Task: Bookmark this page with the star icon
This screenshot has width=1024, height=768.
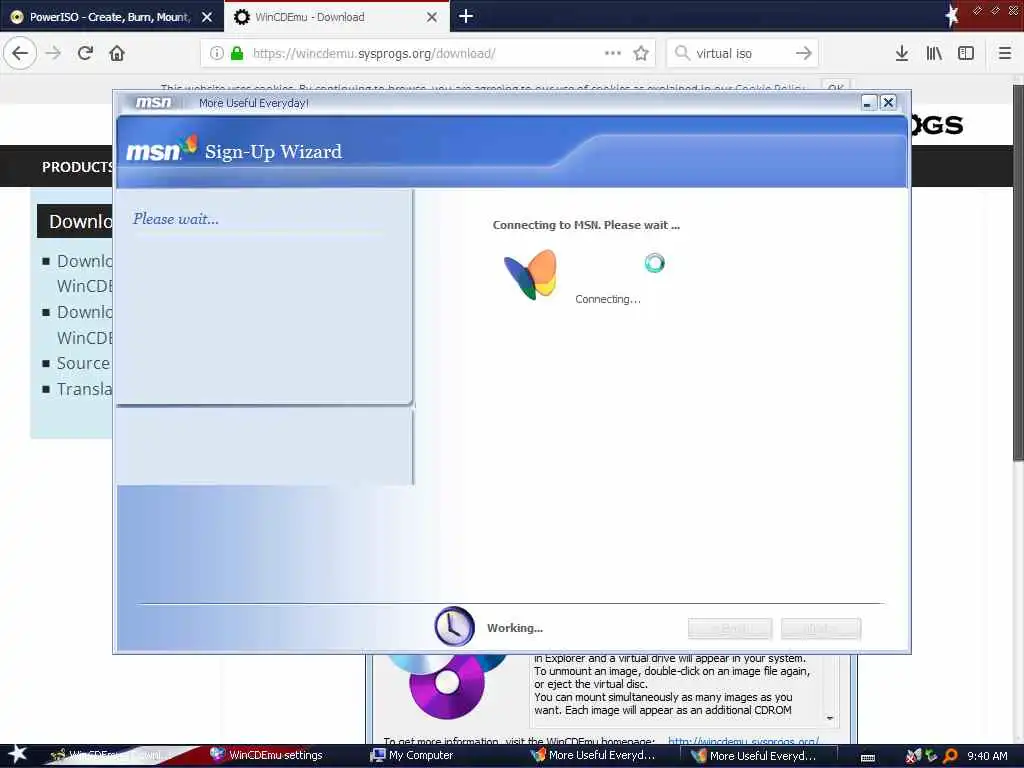Action: point(641,53)
